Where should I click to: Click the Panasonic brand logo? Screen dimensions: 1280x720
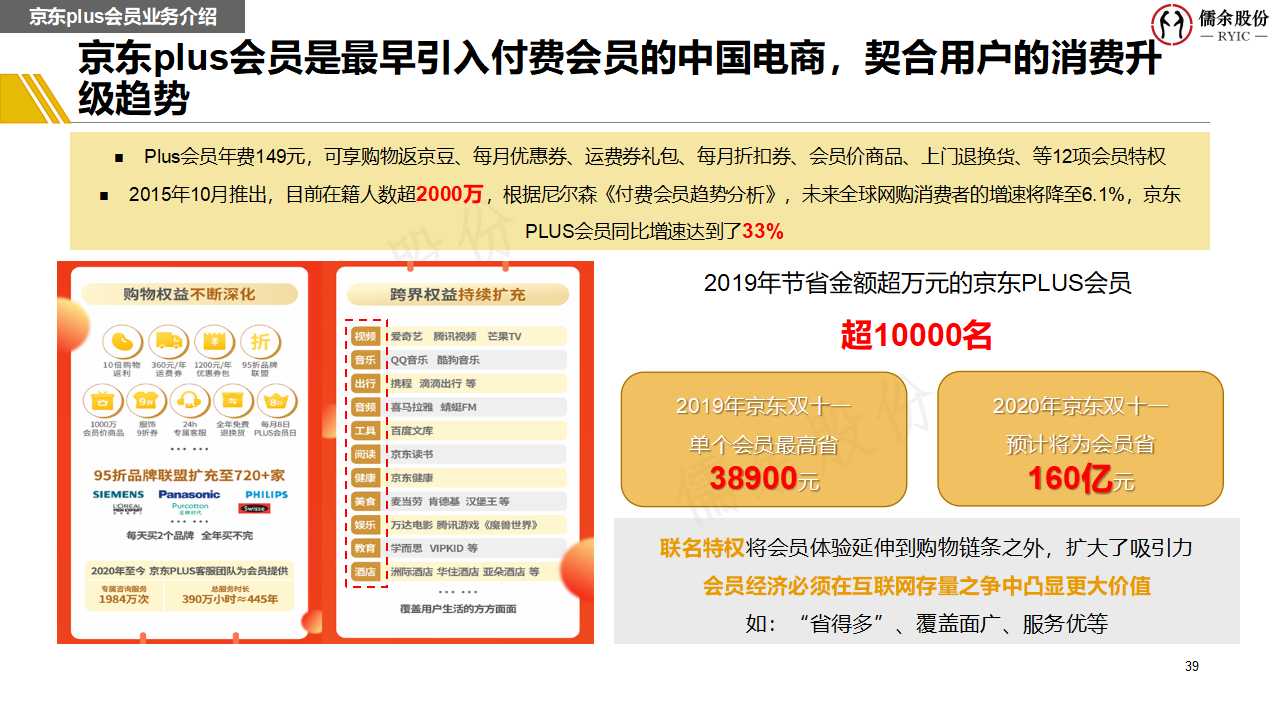189,494
